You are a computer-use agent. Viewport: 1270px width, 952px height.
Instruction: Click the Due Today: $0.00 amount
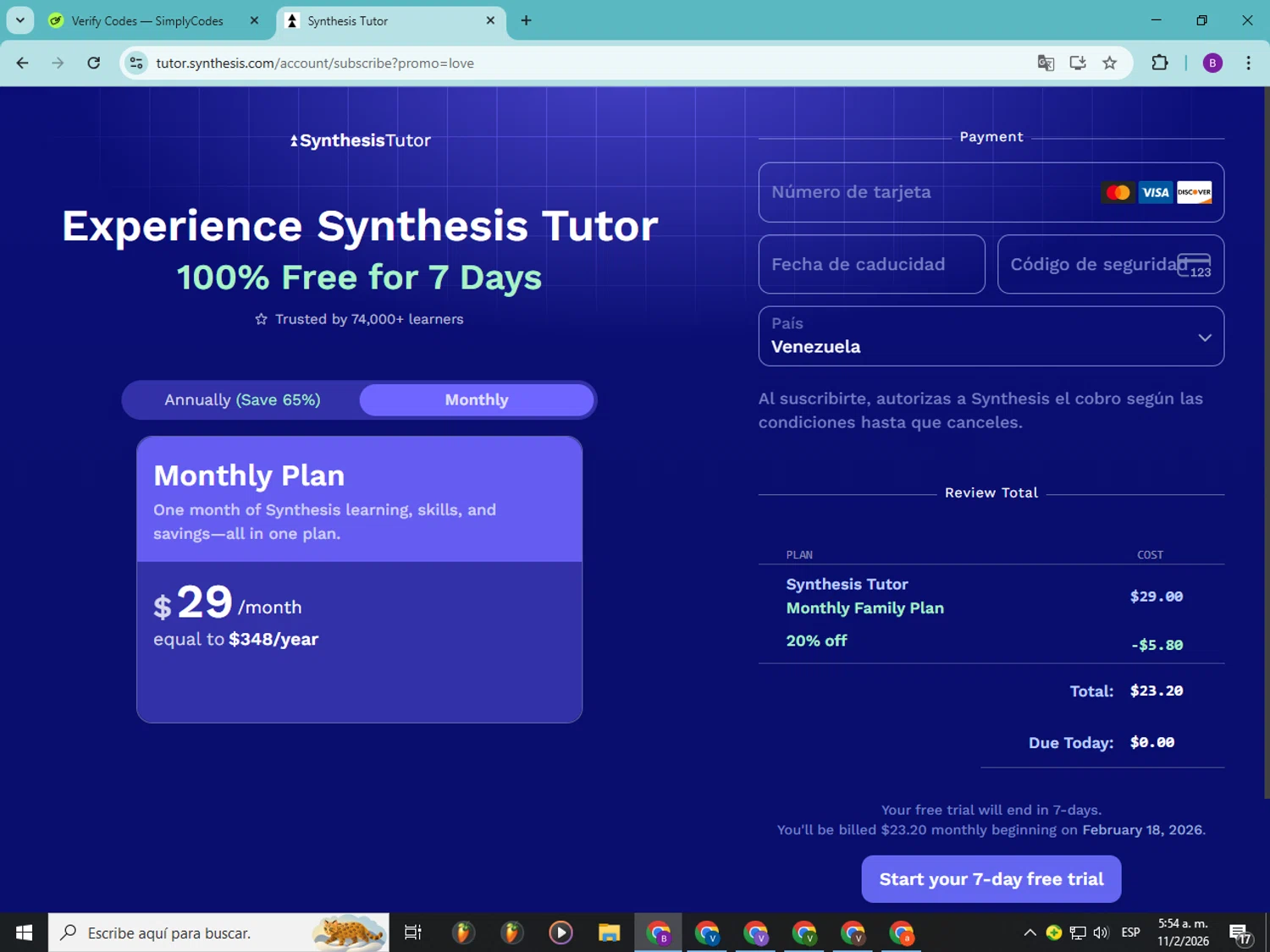pyautogui.click(x=1152, y=742)
